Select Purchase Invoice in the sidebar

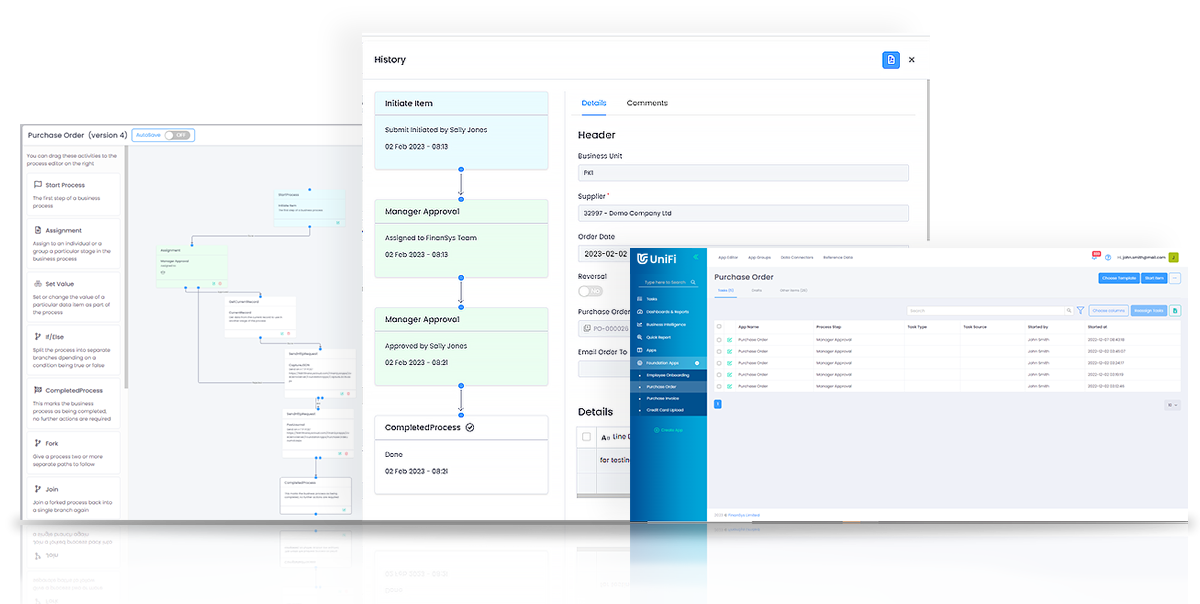point(662,398)
